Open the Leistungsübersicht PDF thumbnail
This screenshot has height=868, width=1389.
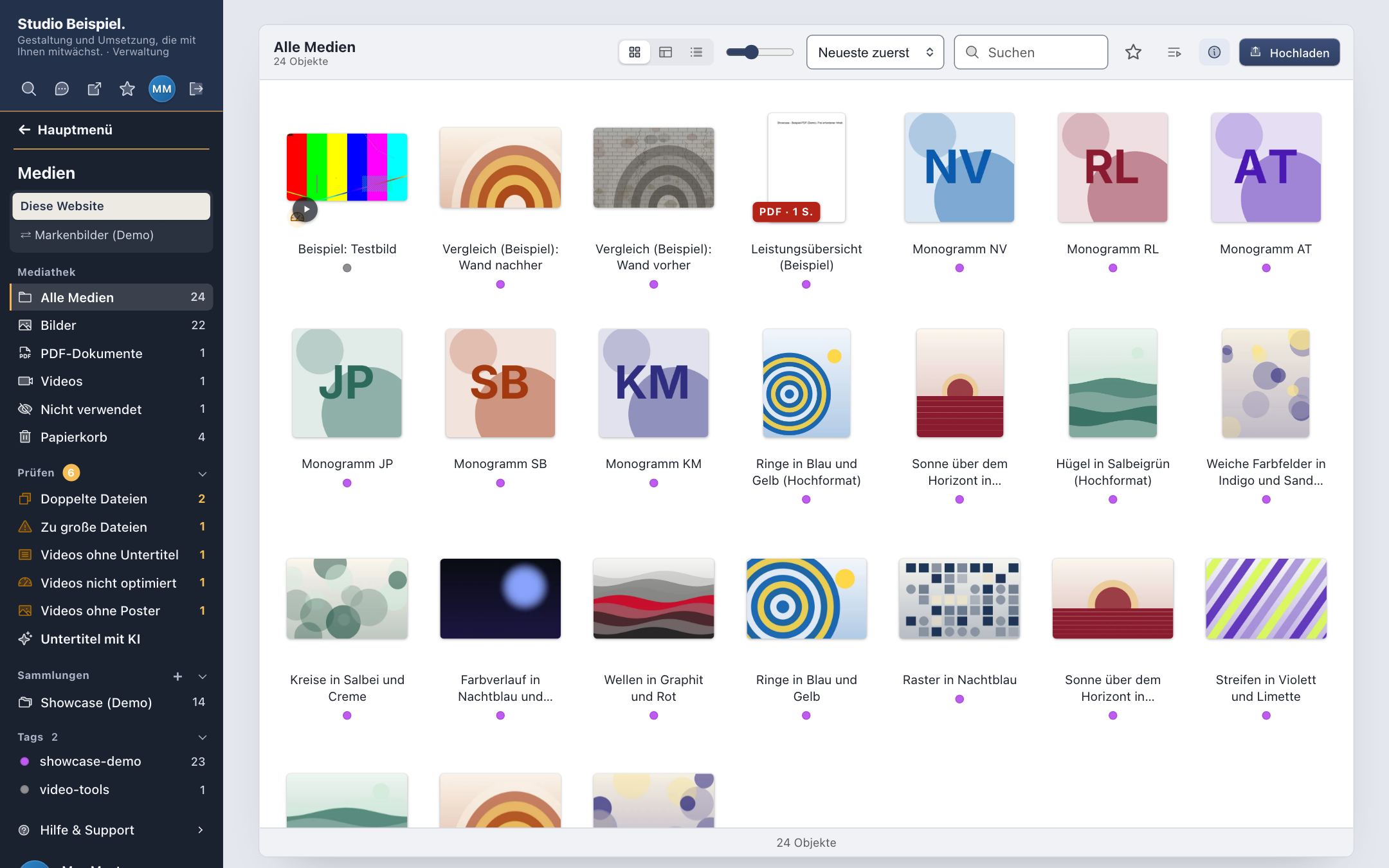(806, 167)
